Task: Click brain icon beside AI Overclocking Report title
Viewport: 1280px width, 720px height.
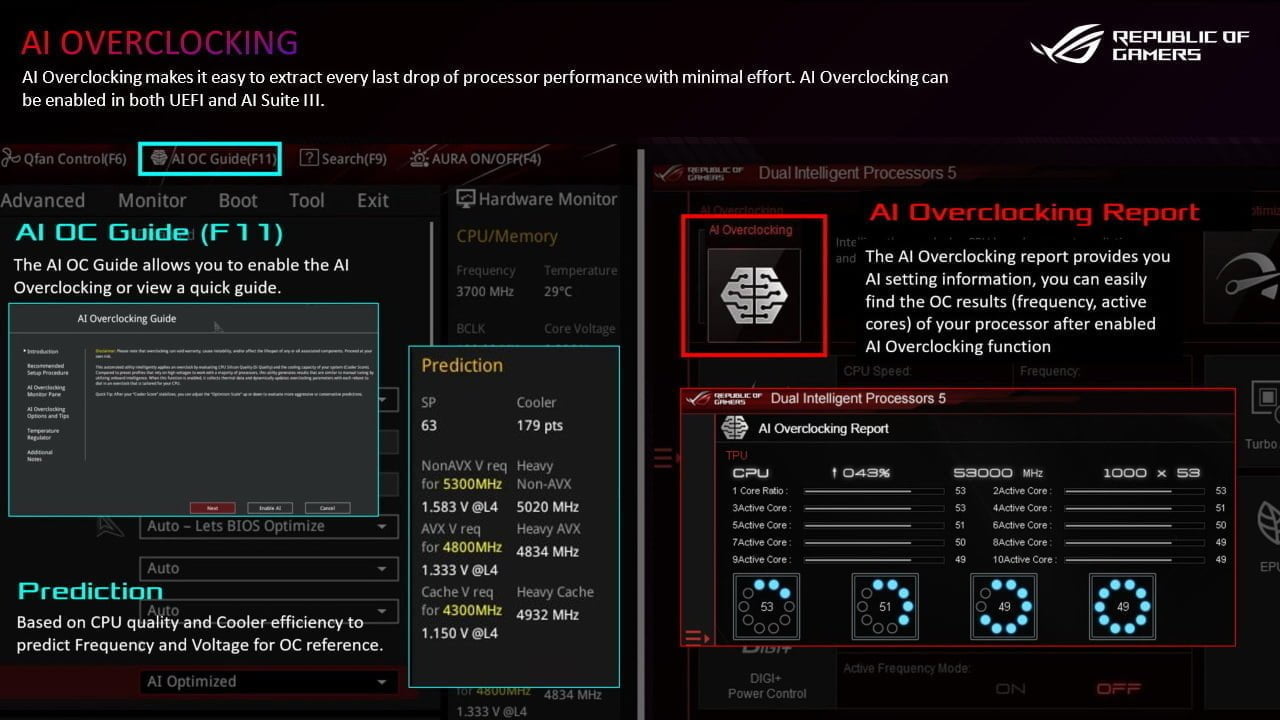Action: (x=735, y=428)
